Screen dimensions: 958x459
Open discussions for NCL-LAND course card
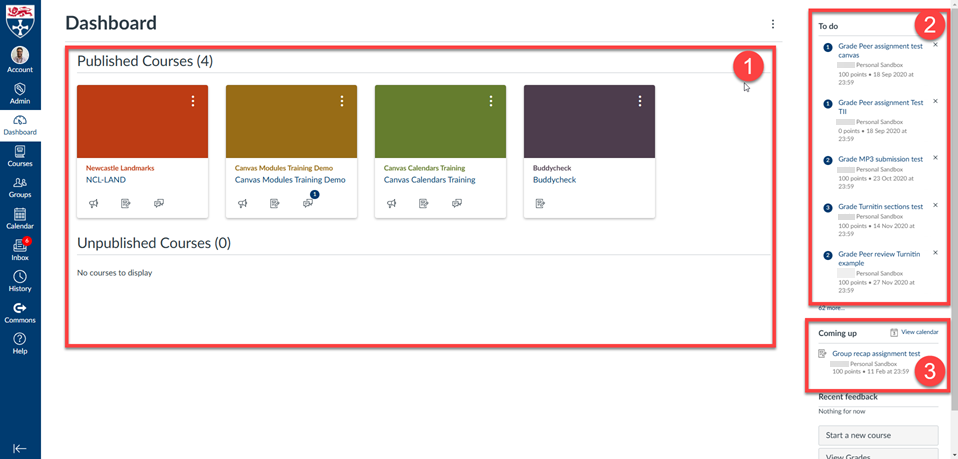(159, 204)
